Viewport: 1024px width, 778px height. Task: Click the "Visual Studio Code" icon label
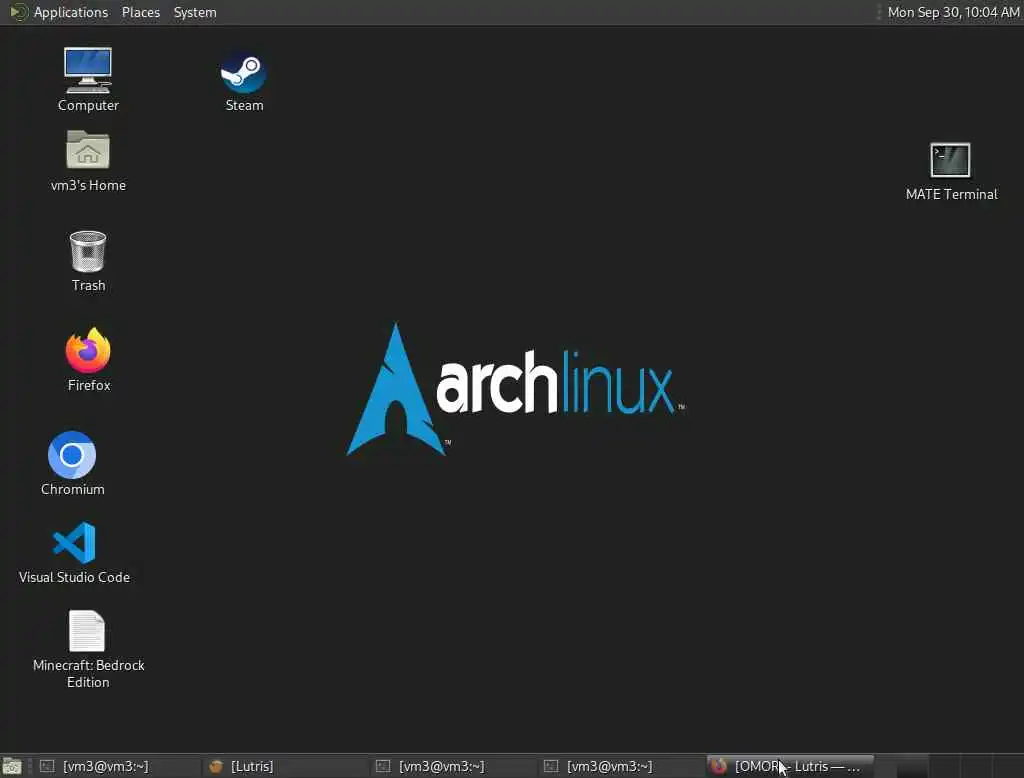74,577
